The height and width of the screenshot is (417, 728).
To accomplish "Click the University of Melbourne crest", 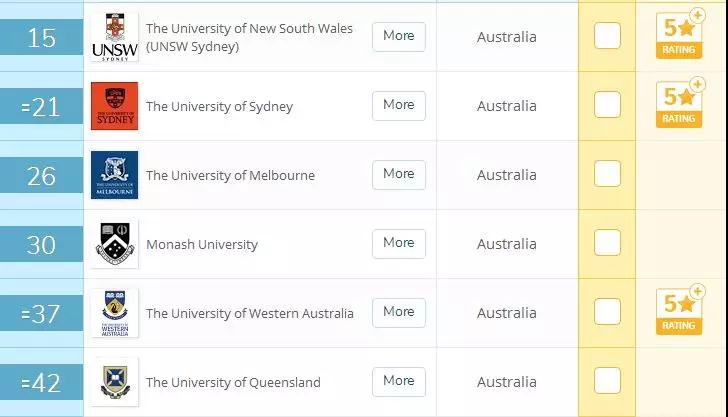I will coord(114,175).
